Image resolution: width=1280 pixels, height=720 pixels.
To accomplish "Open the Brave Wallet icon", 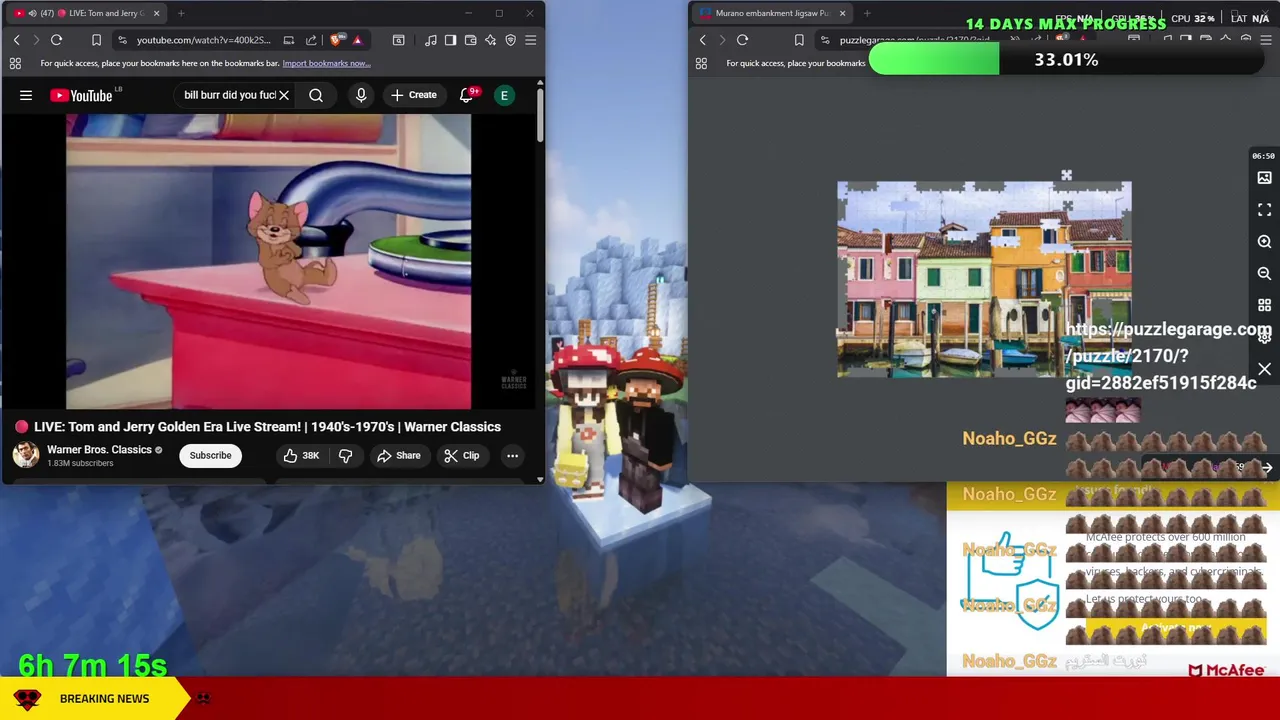I will 470,40.
